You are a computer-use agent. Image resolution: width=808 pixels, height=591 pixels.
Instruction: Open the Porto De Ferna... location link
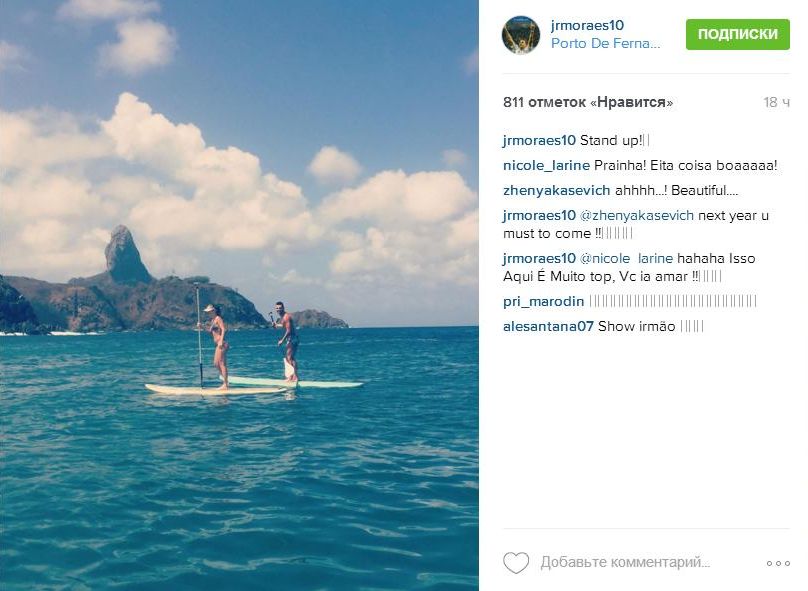tap(605, 44)
